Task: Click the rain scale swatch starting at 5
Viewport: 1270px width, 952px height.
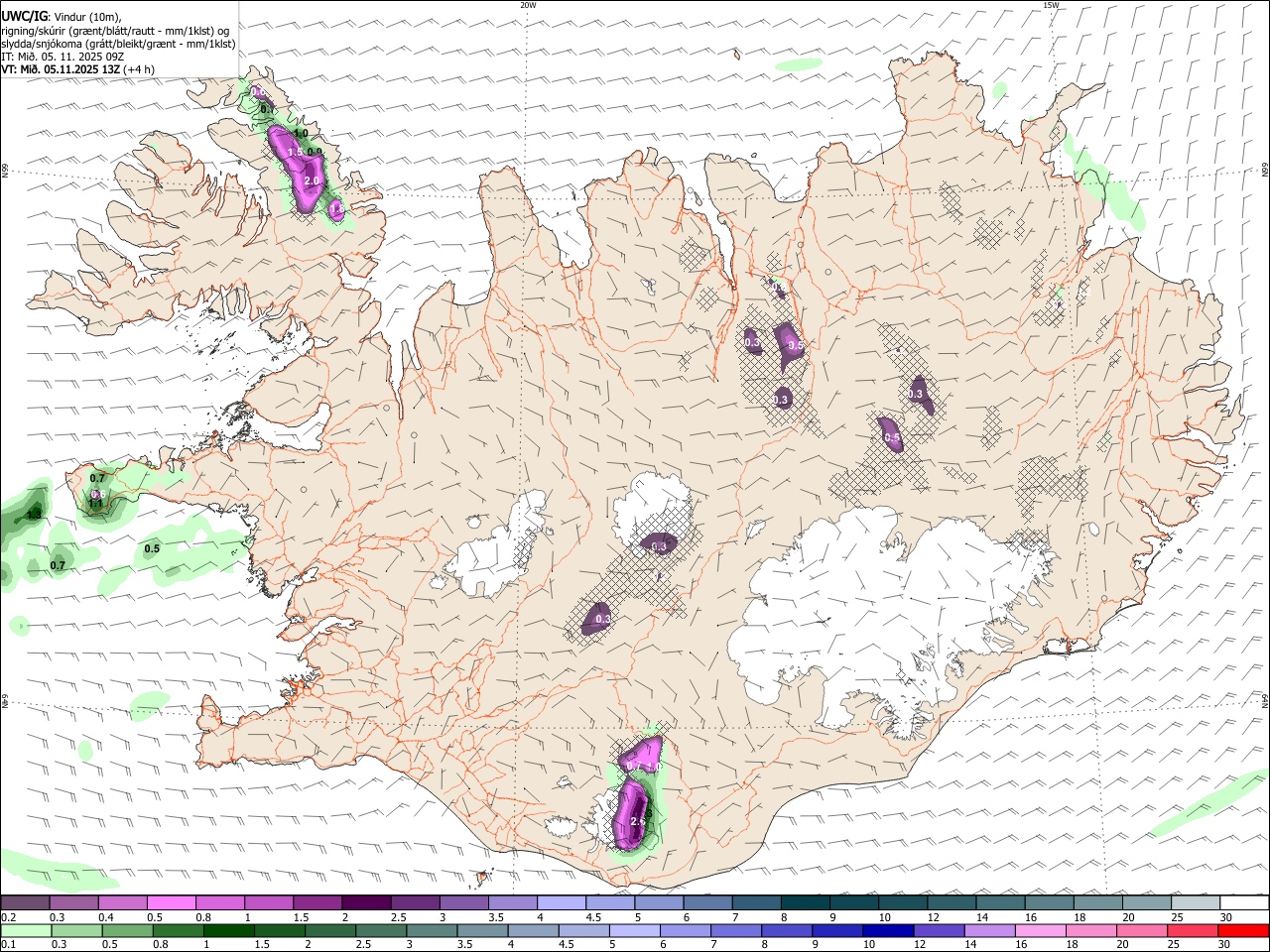Action: coord(635,931)
